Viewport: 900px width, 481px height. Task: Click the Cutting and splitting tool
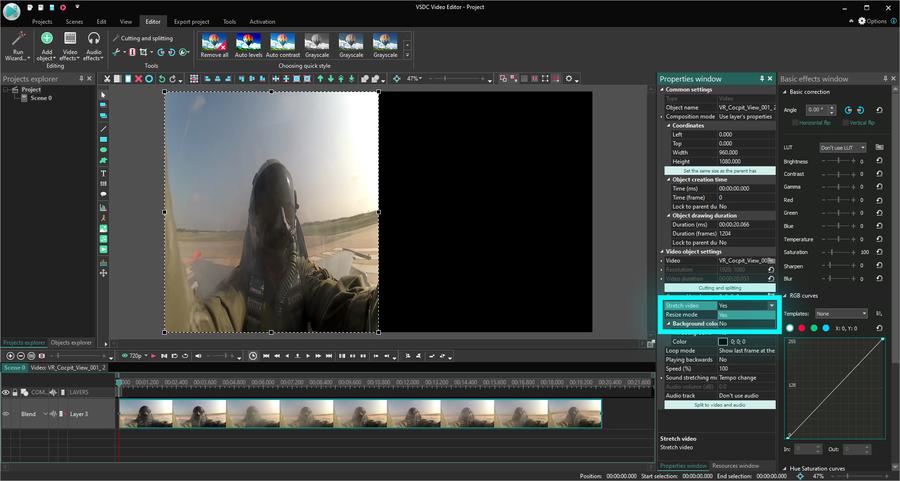(x=143, y=38)
